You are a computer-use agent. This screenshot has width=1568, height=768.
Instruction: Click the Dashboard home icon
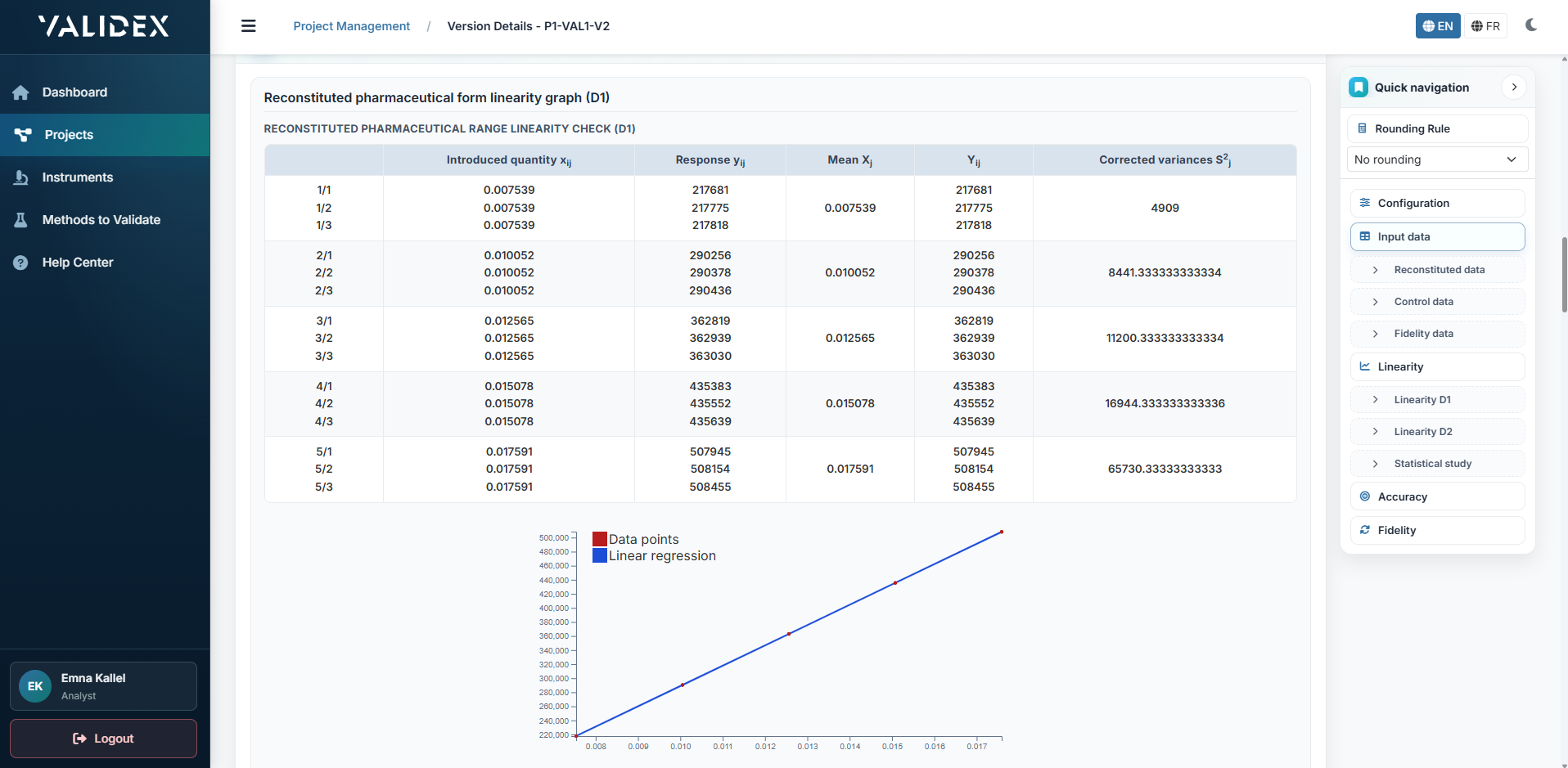point(21,92)
